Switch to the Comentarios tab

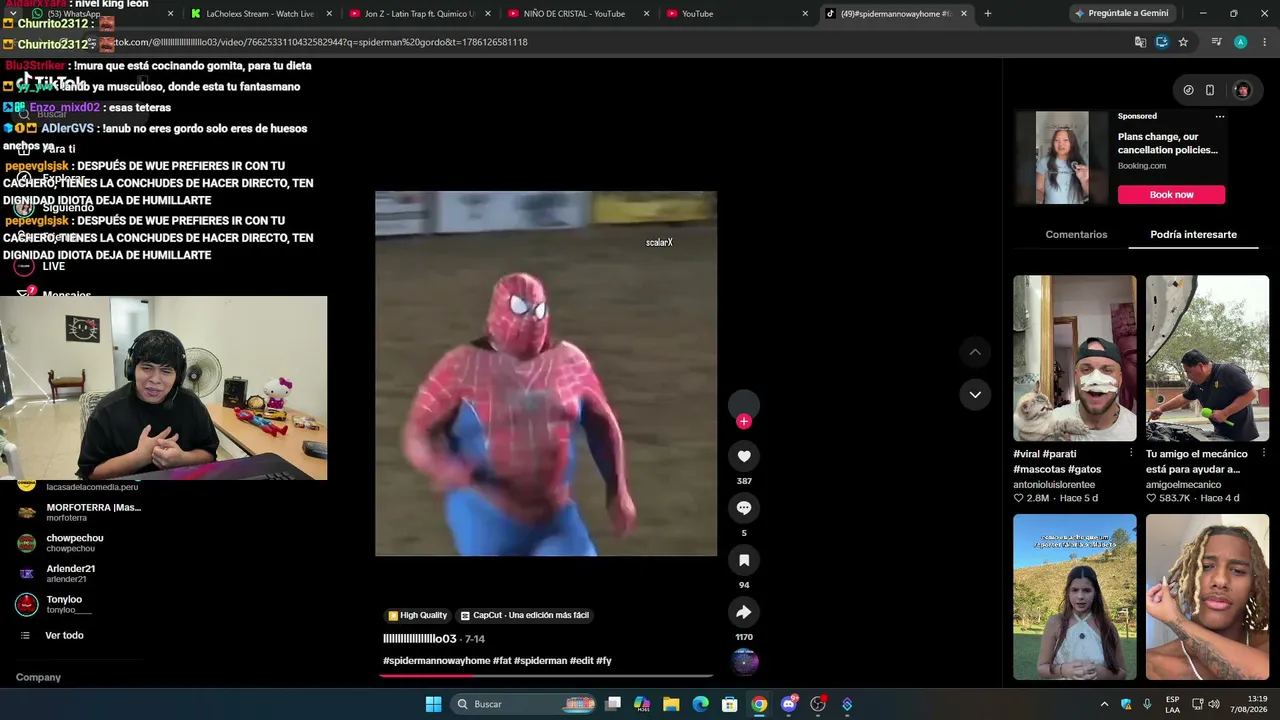coord(1076,234)
